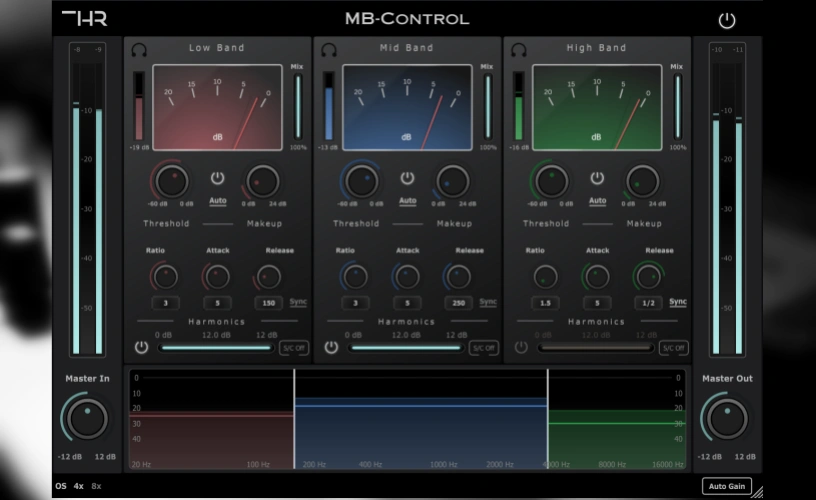Toggle the plugin master power button

click(727, 20)
